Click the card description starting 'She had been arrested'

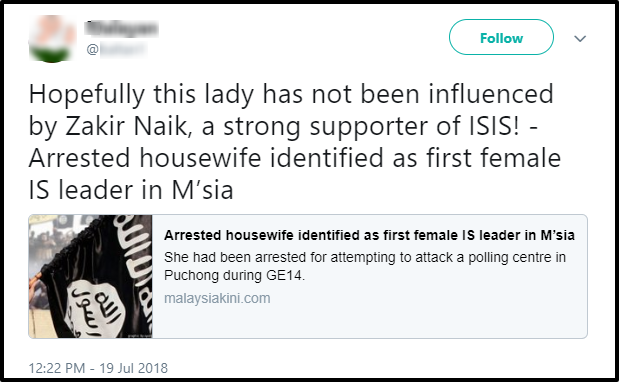click(x=365, y=266)
